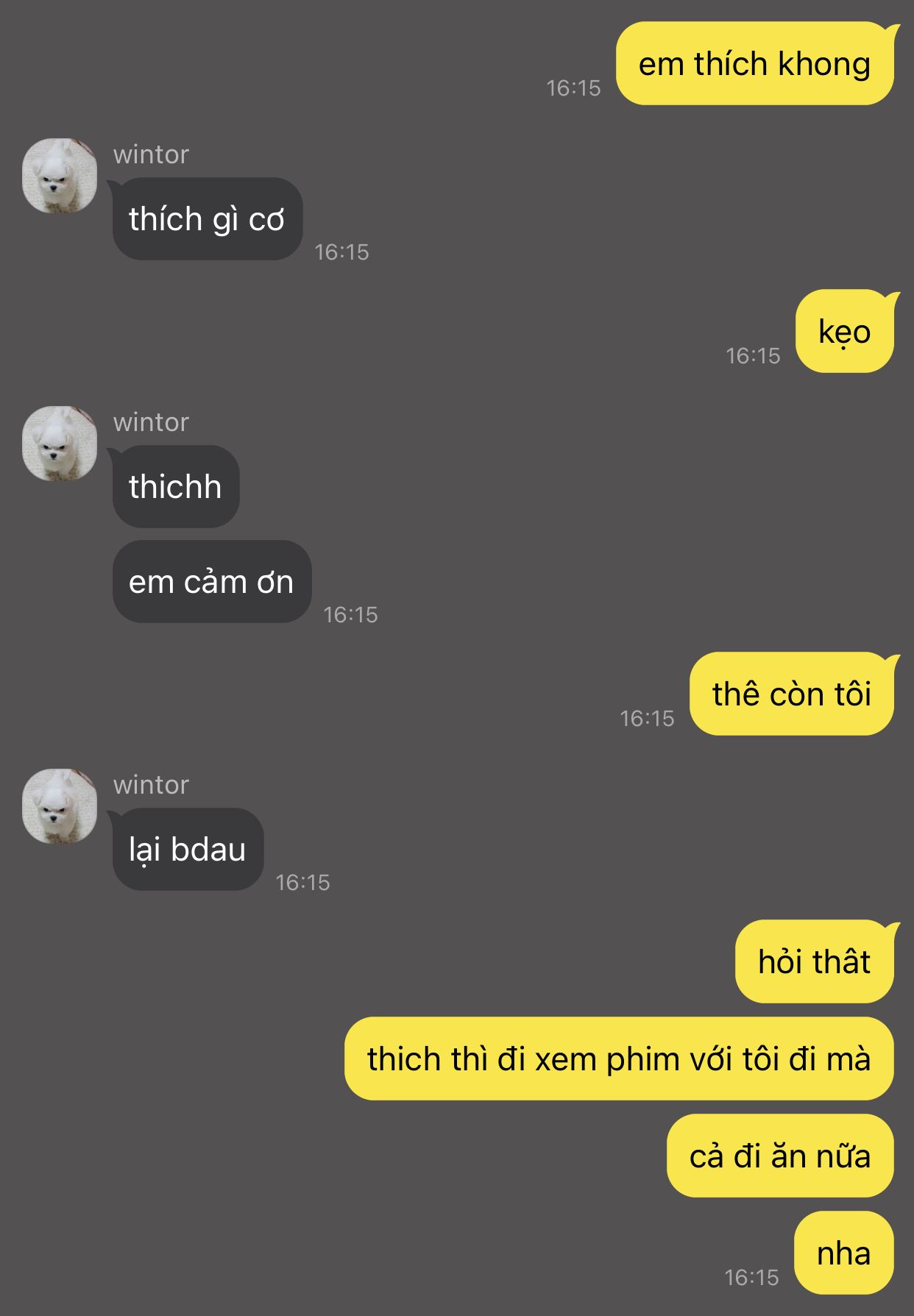This screenshot has width=914, height=1316.
Task: Tap the 'thê còn tôi' yellow bubble
Action: (792, 694)
